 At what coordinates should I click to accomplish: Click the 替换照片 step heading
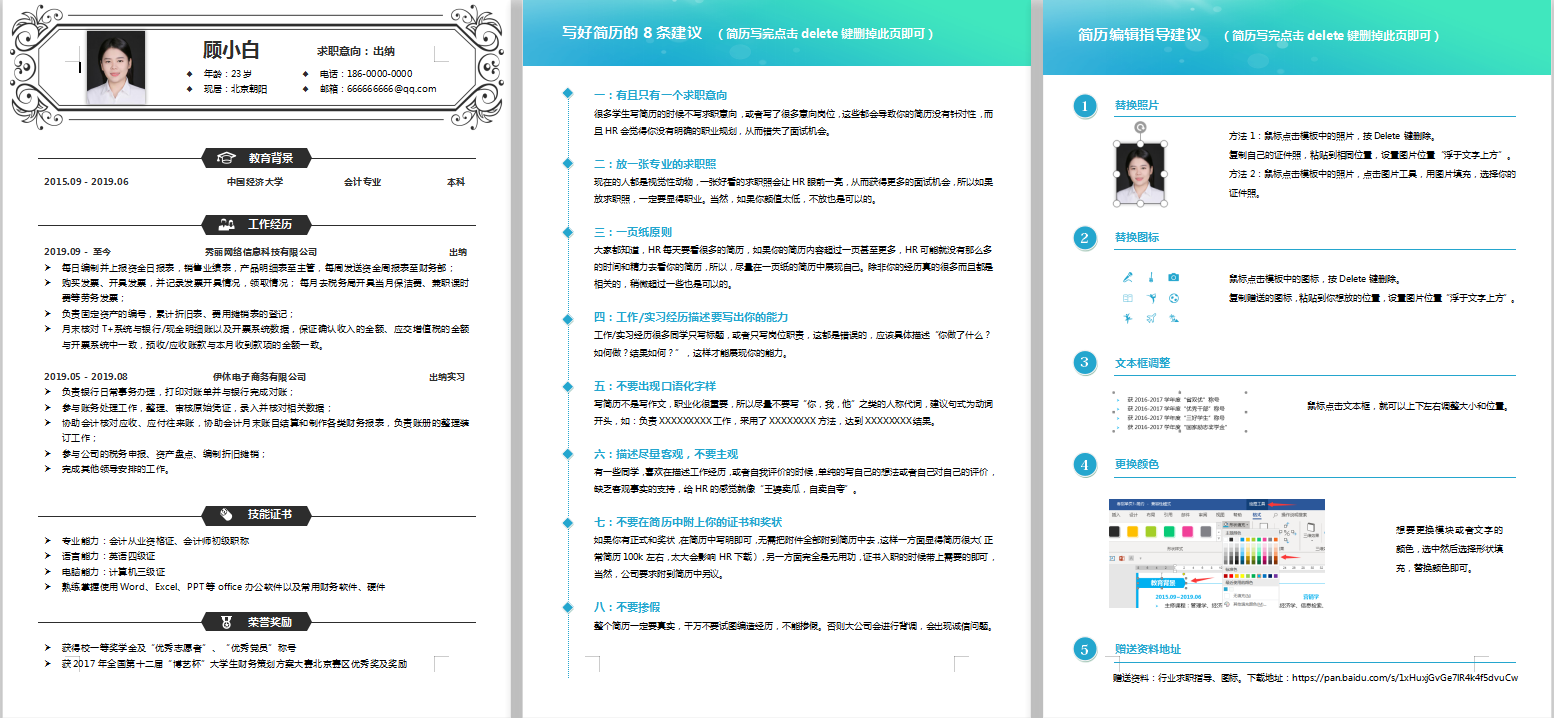[1137, 105]
